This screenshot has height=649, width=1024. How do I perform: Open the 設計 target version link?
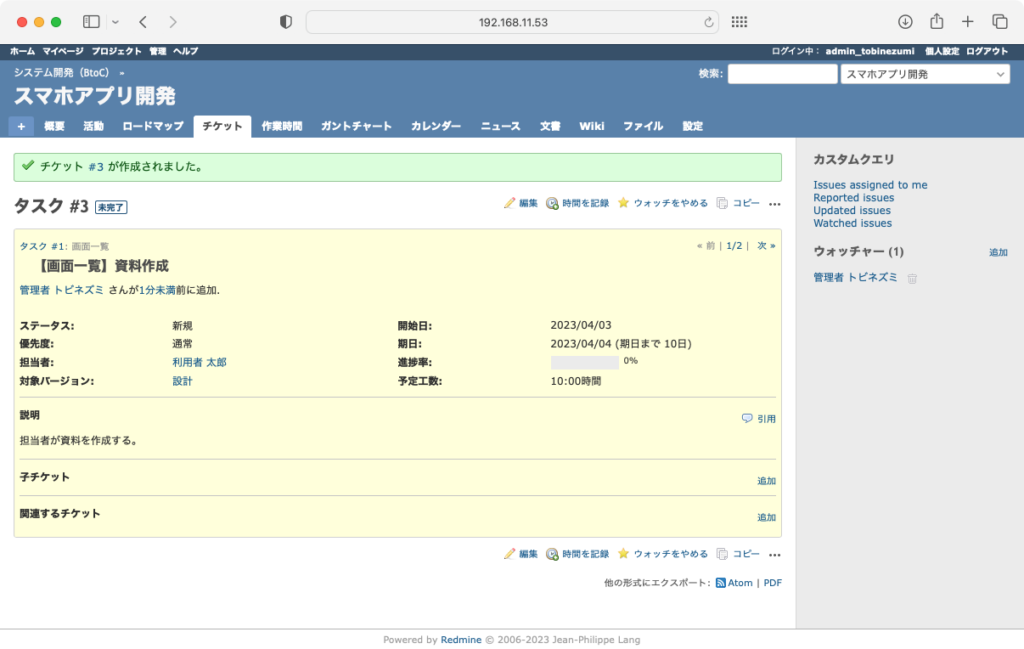182,381
